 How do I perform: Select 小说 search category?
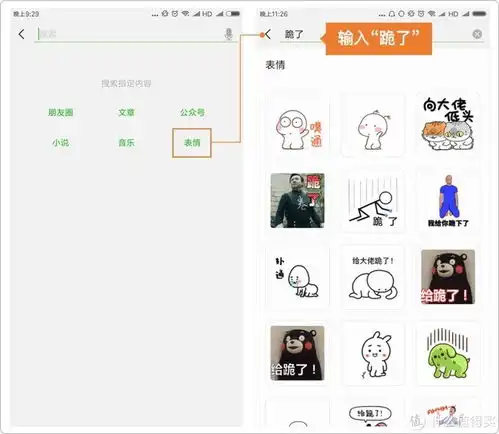point(61,143)
